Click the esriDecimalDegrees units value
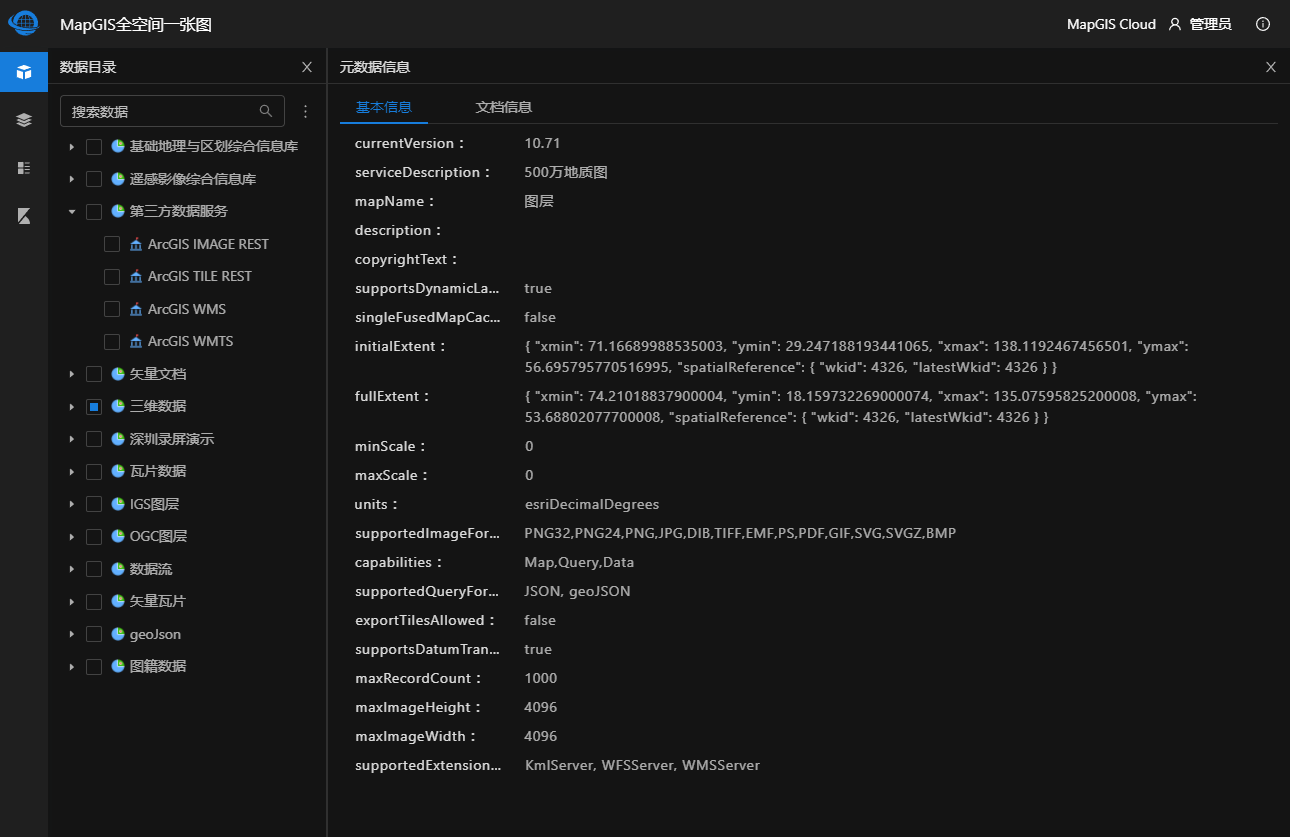The width and height of the screenshot is (1290, 837). (x=592, y=504)
